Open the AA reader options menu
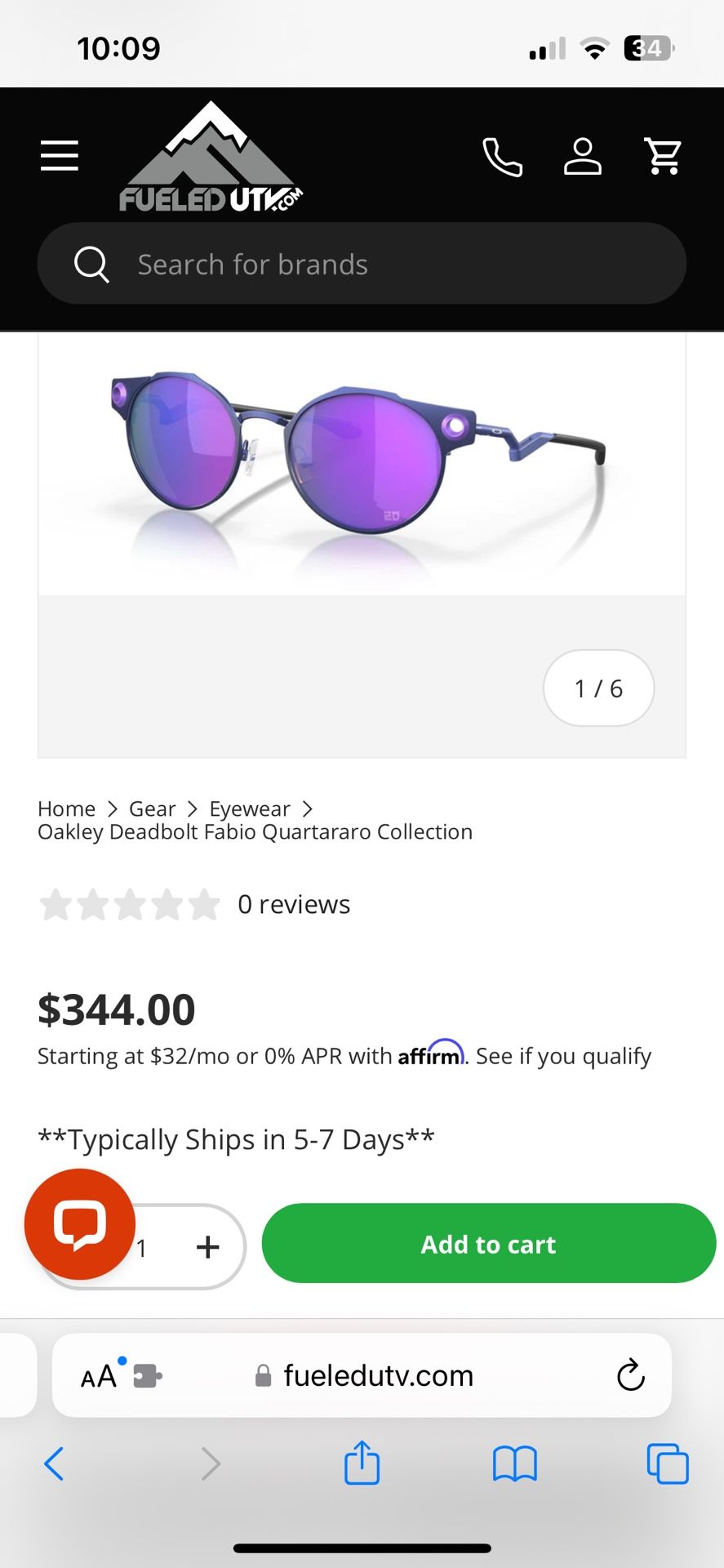Image resolution: width=724 pixels, height=1568 pixels. tap(100, 1377)
